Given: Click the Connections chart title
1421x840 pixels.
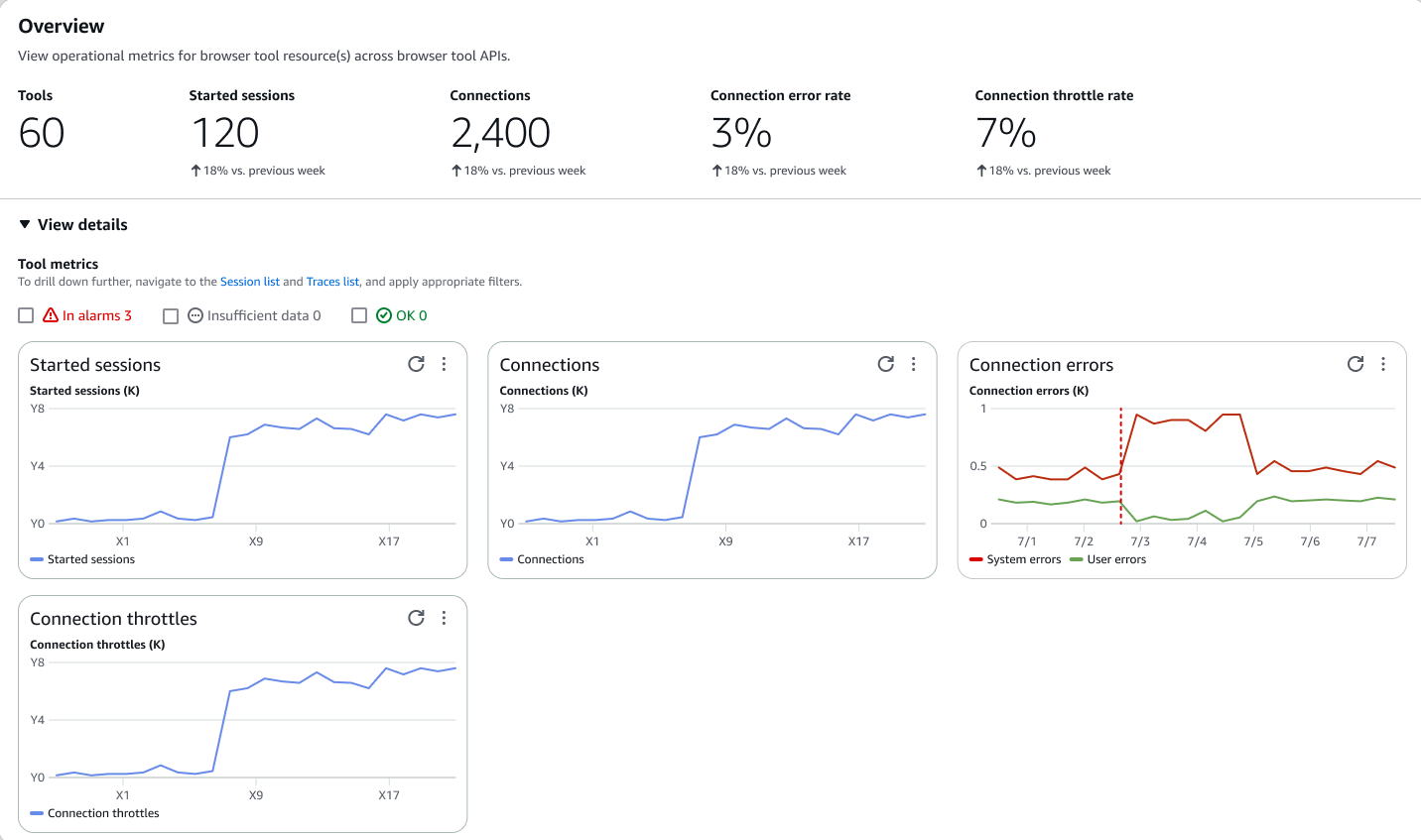Looking at the screenshot, I should tap(549, 365).
